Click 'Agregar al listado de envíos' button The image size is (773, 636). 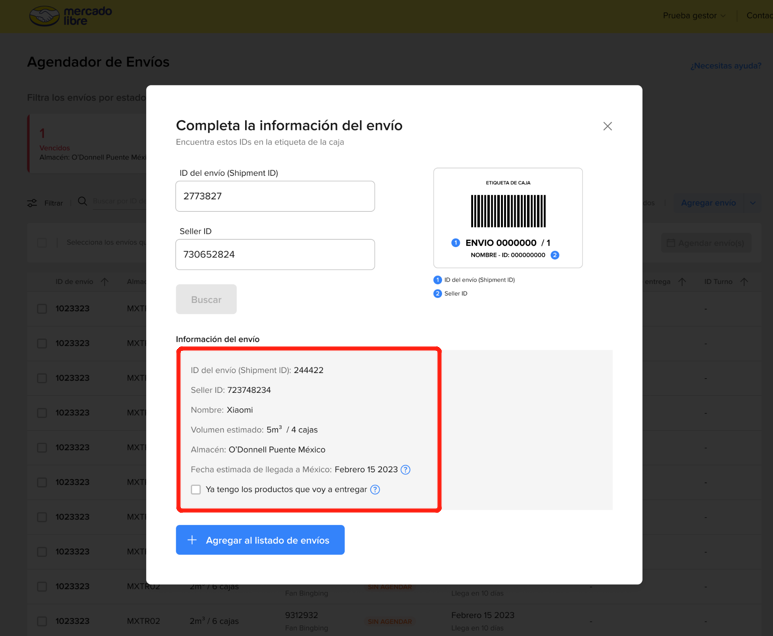(260, 540)
